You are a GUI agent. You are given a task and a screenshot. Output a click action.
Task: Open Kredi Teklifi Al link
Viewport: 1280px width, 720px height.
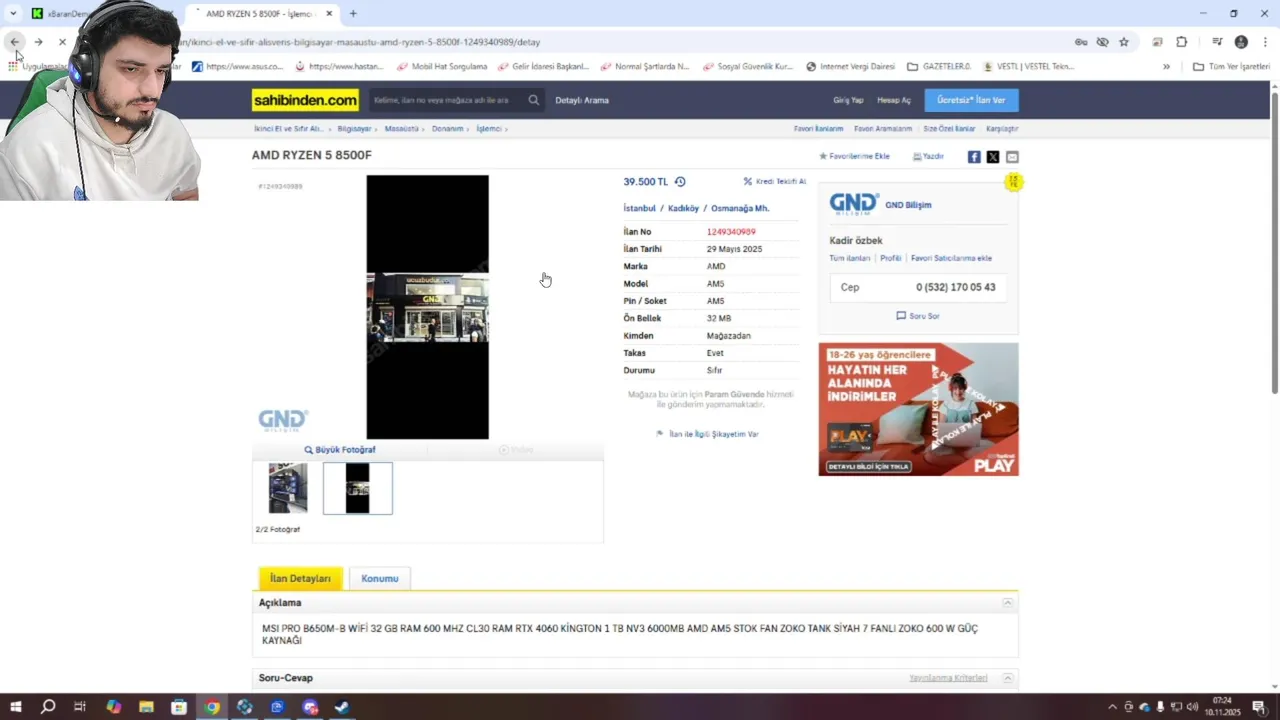point(775,182)
